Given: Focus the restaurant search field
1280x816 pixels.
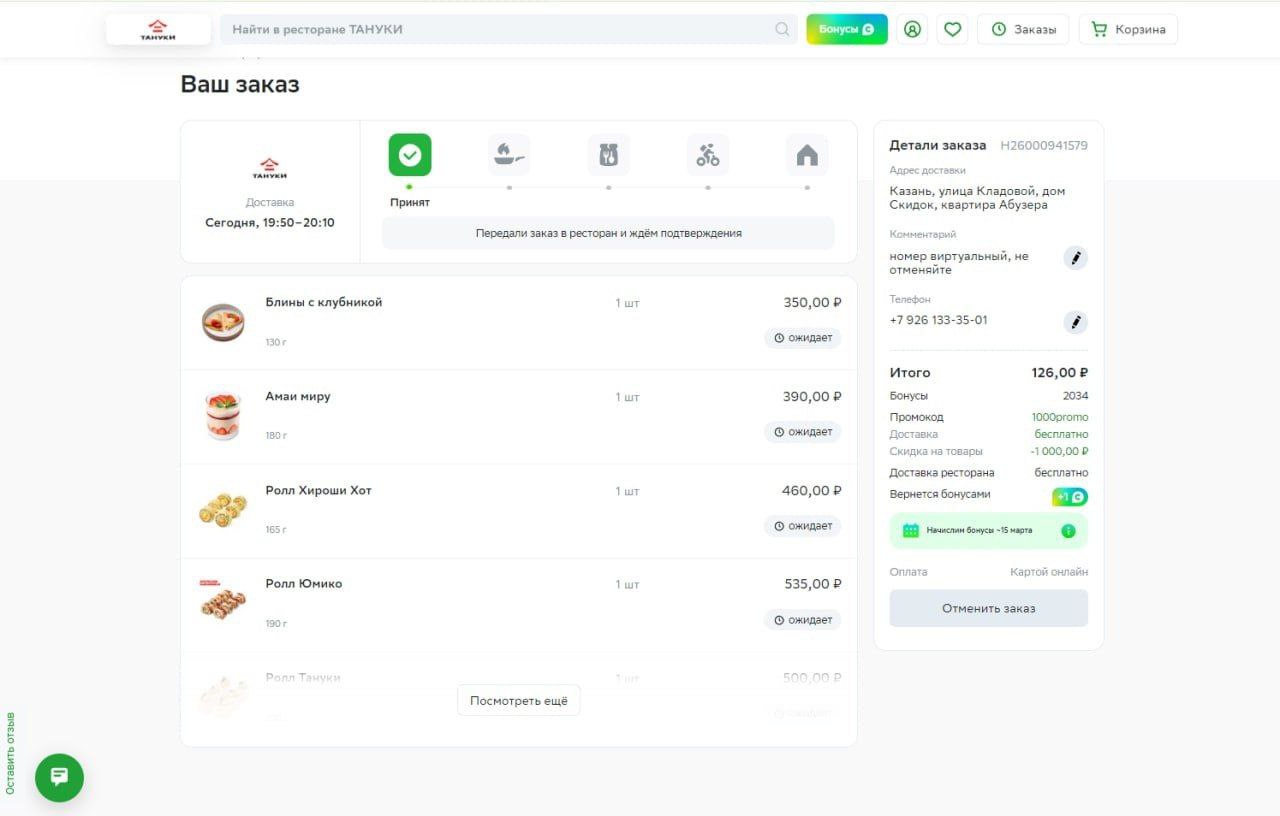Looking at the screenshot, I should pos(500,30).
